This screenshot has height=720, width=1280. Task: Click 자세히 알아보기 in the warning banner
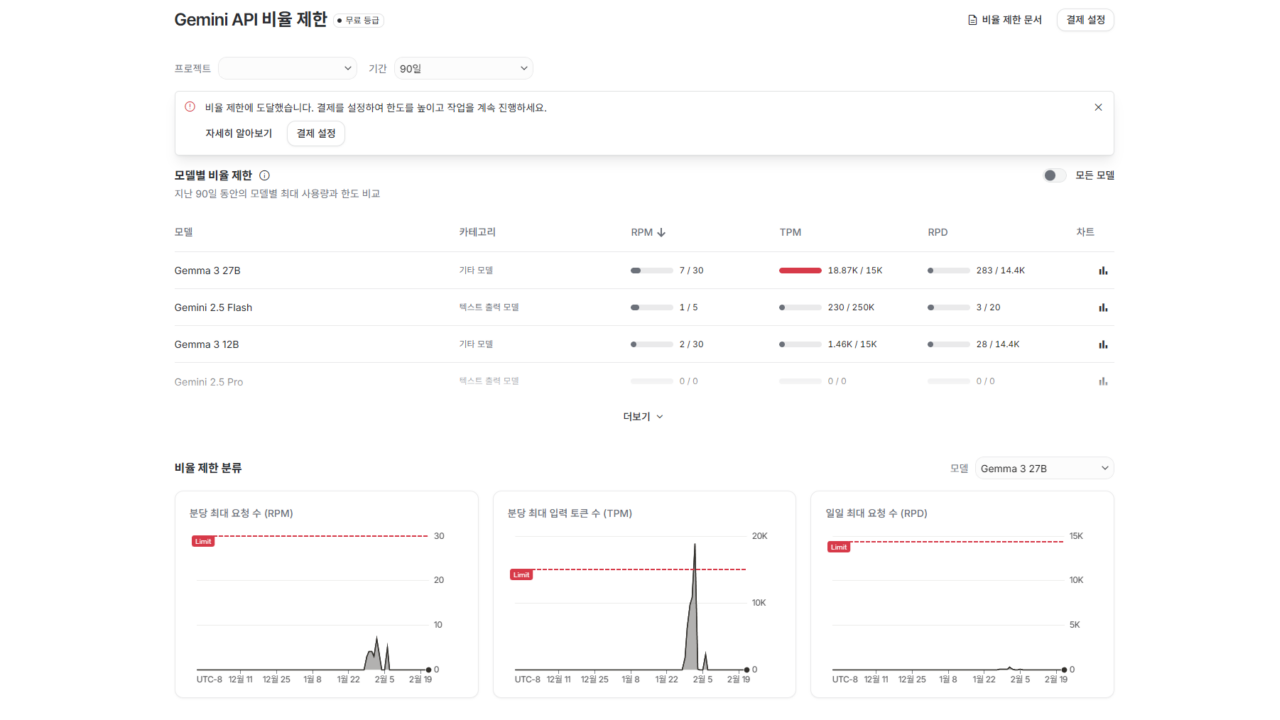[238, 133]
